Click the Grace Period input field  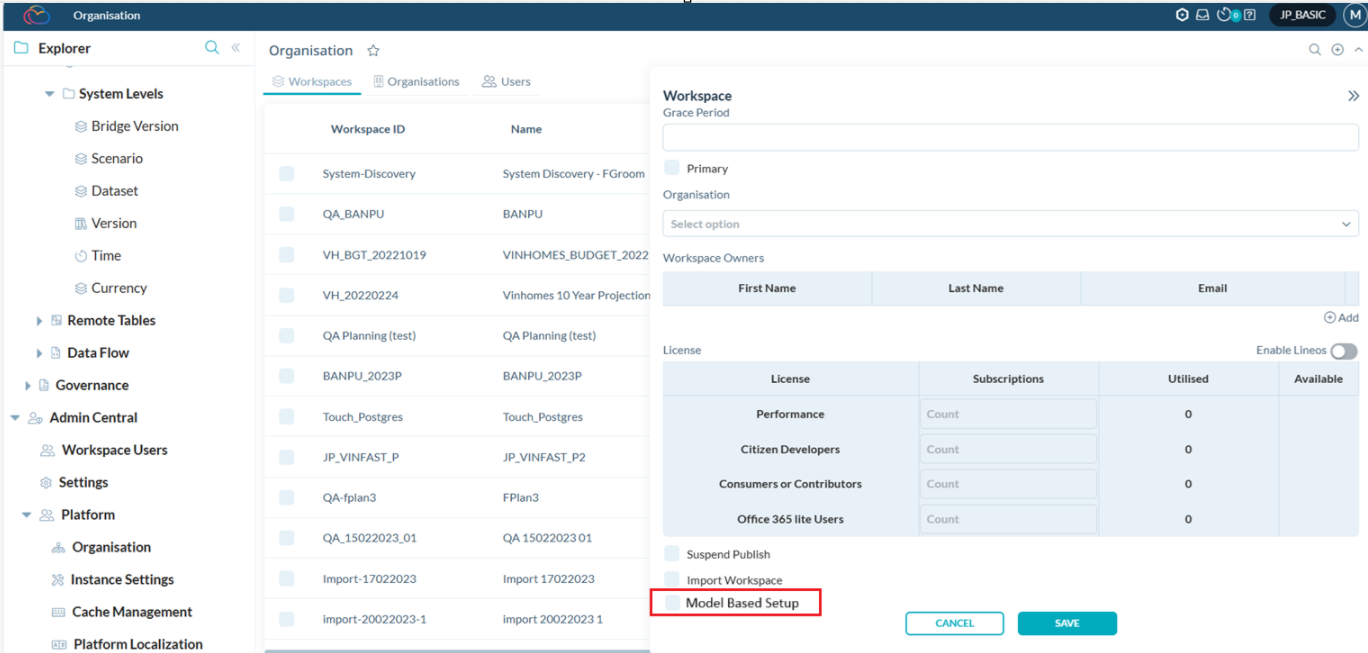click(1010, 138)
